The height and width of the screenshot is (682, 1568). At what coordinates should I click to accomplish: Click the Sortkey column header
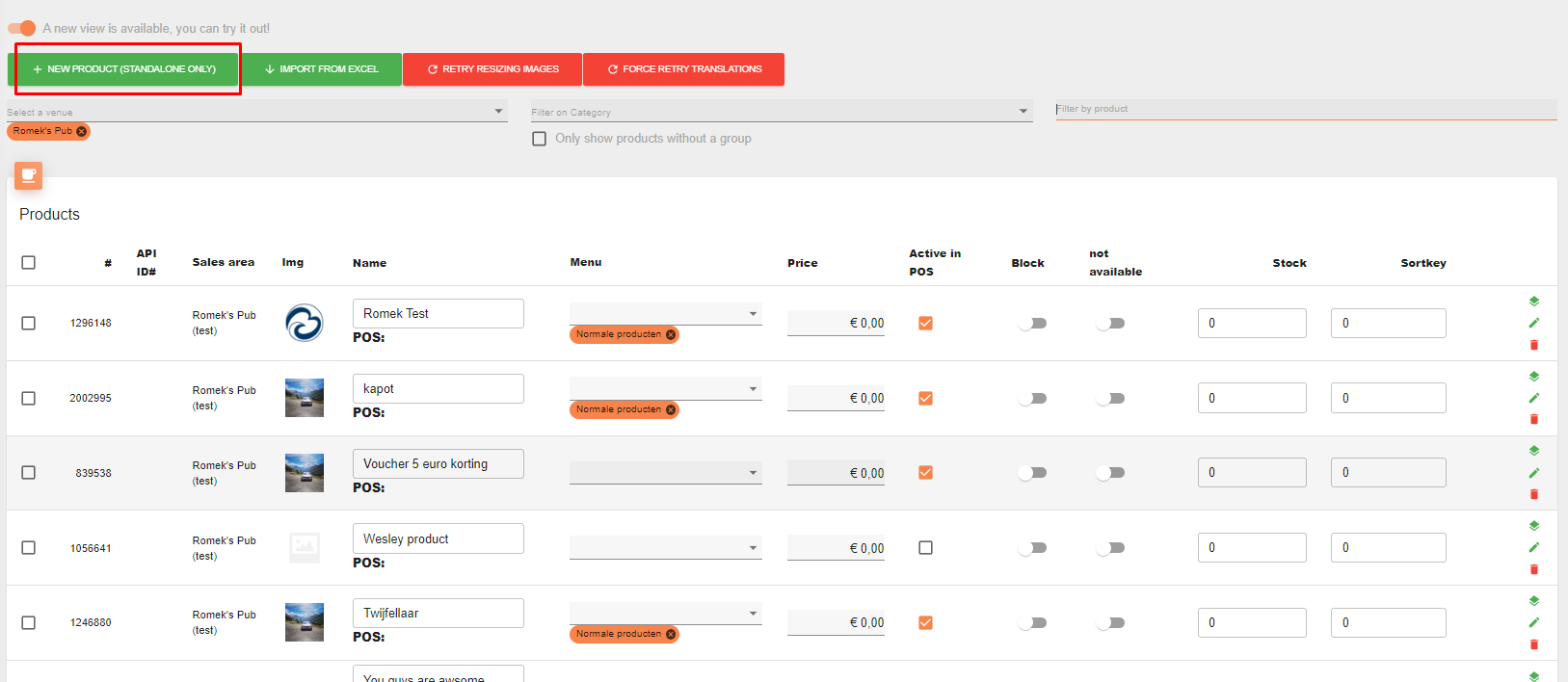pos(1423,263)
